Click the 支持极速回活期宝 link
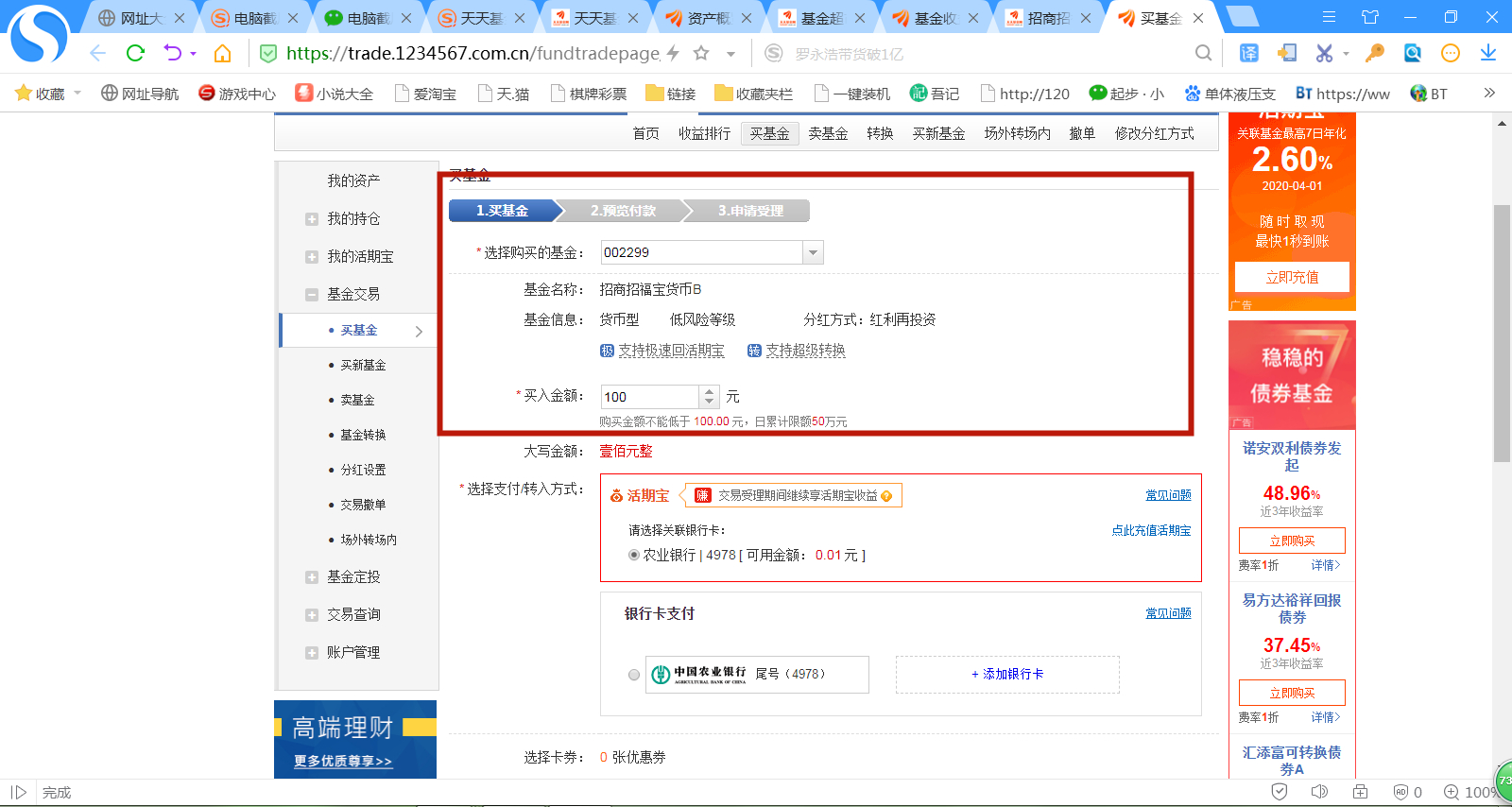Image resolution: width=1512 pixels, height=807 pixels. pos(671,351)
